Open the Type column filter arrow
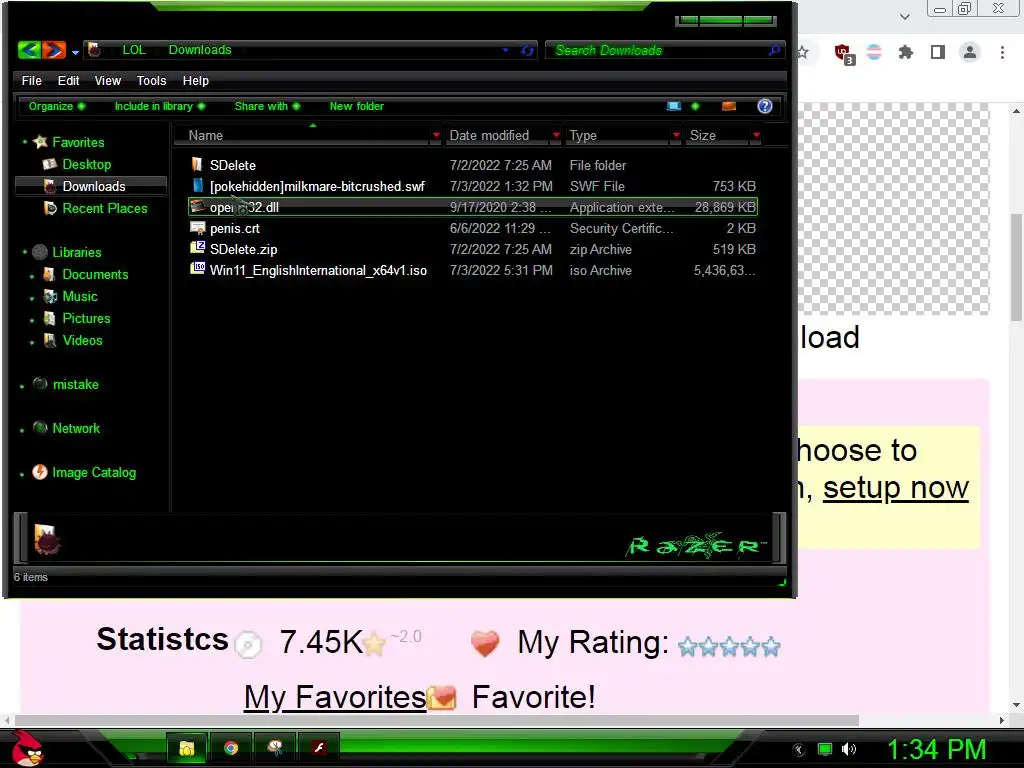The image size is (1024, 768). [676, 135]
